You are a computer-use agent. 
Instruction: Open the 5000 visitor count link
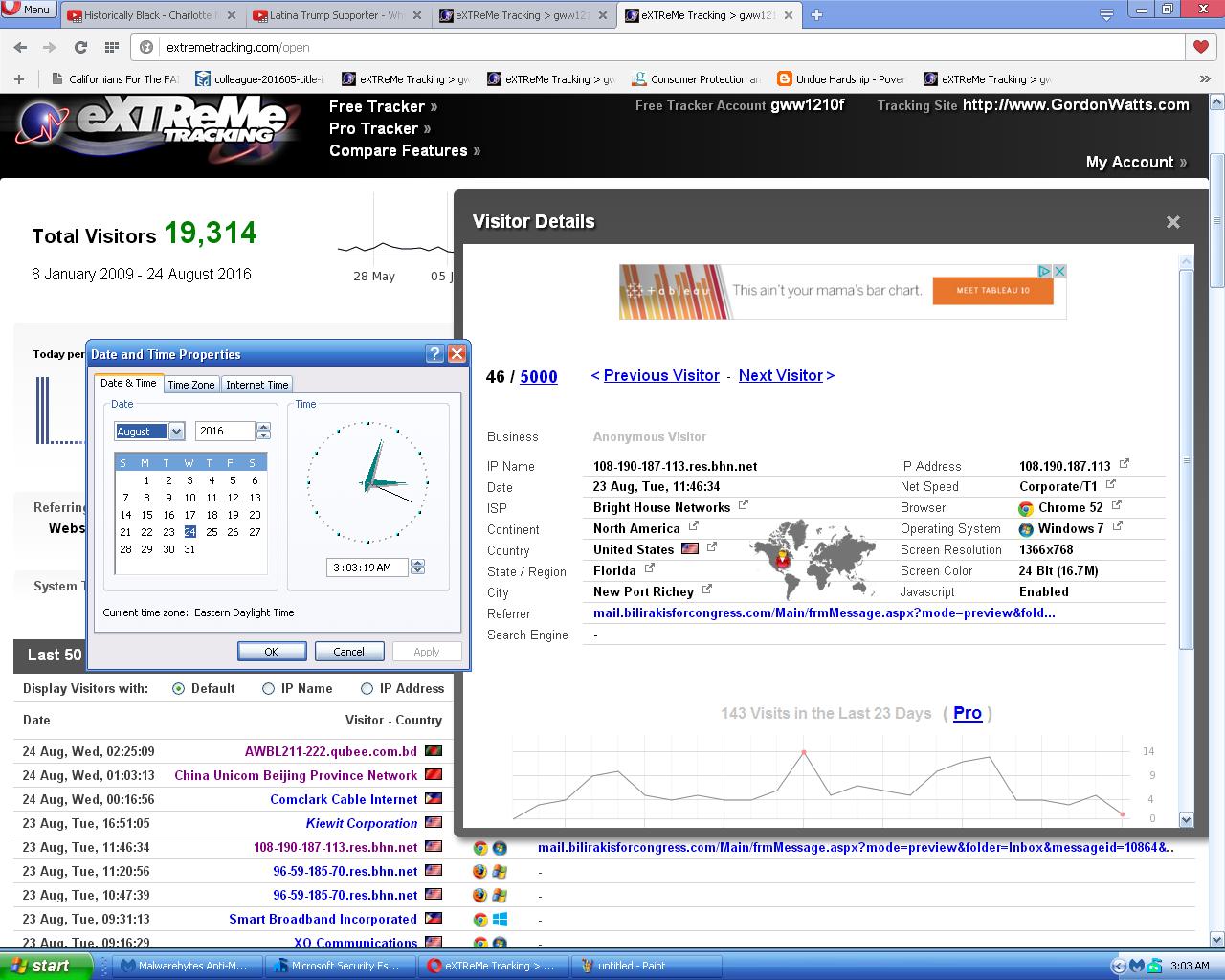click(538, 377)
